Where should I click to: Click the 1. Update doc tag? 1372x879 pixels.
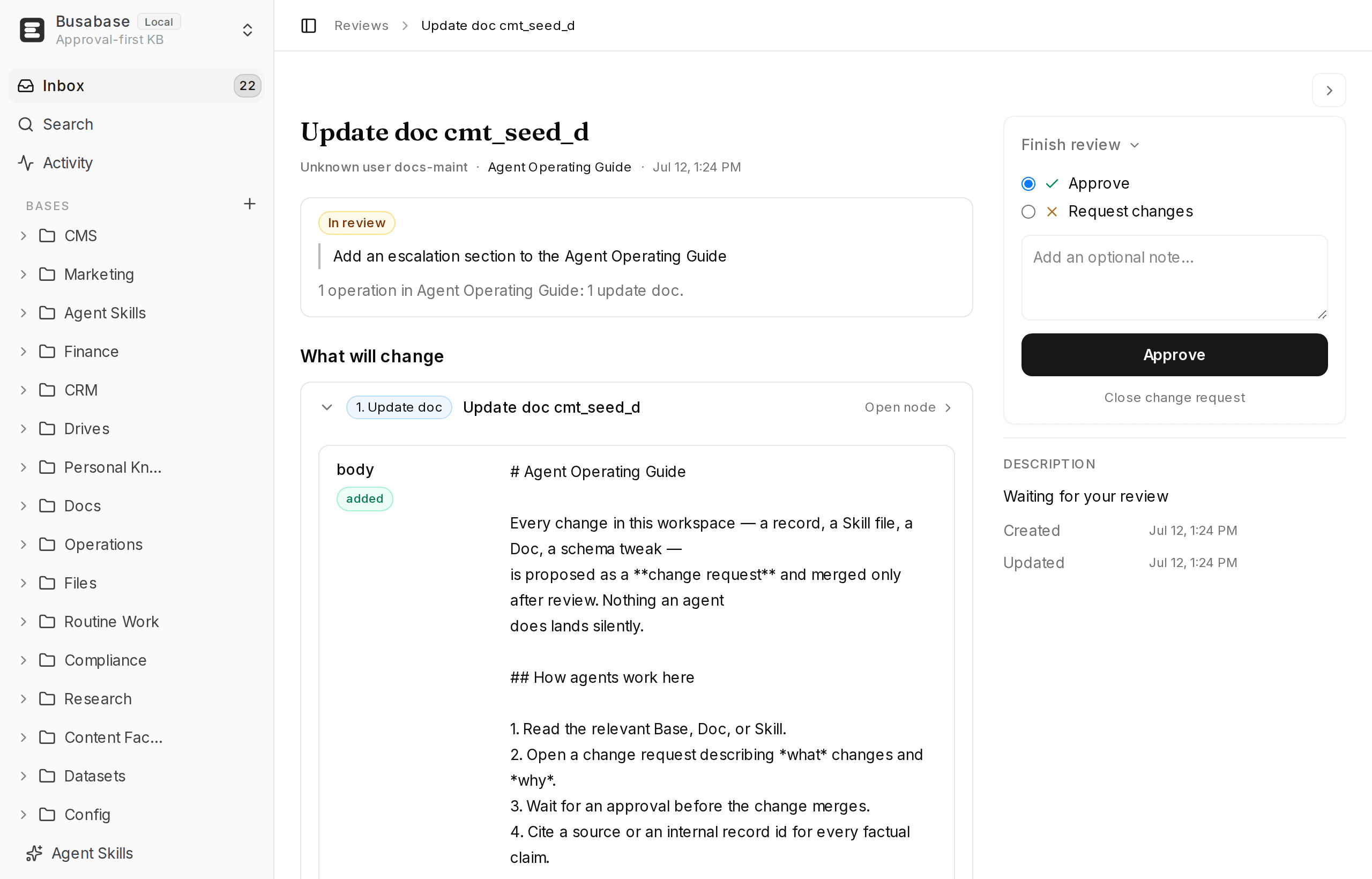tap(399, 407)
